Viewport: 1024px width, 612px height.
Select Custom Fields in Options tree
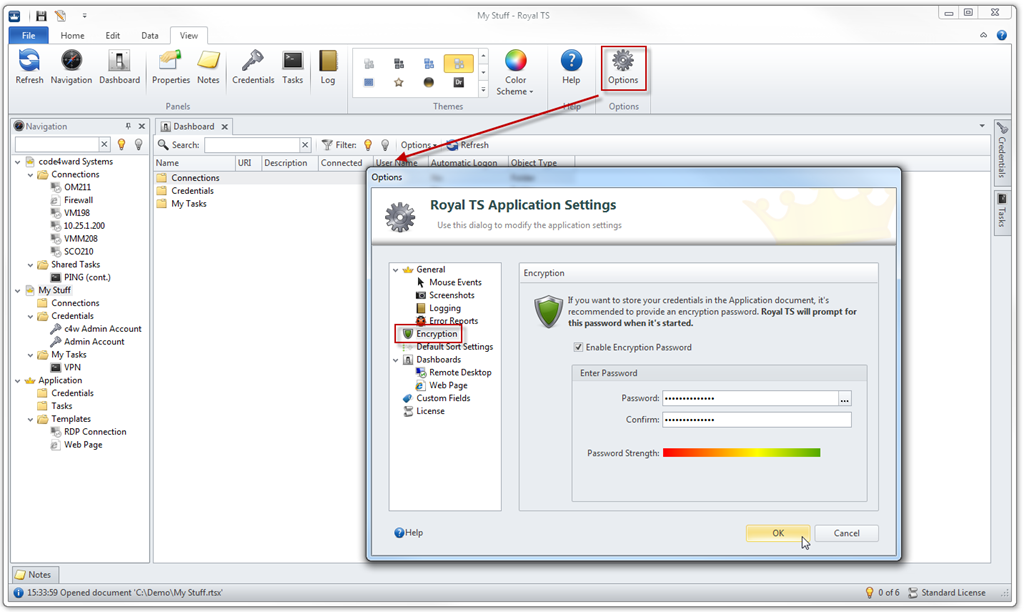(x=443, y=398)
